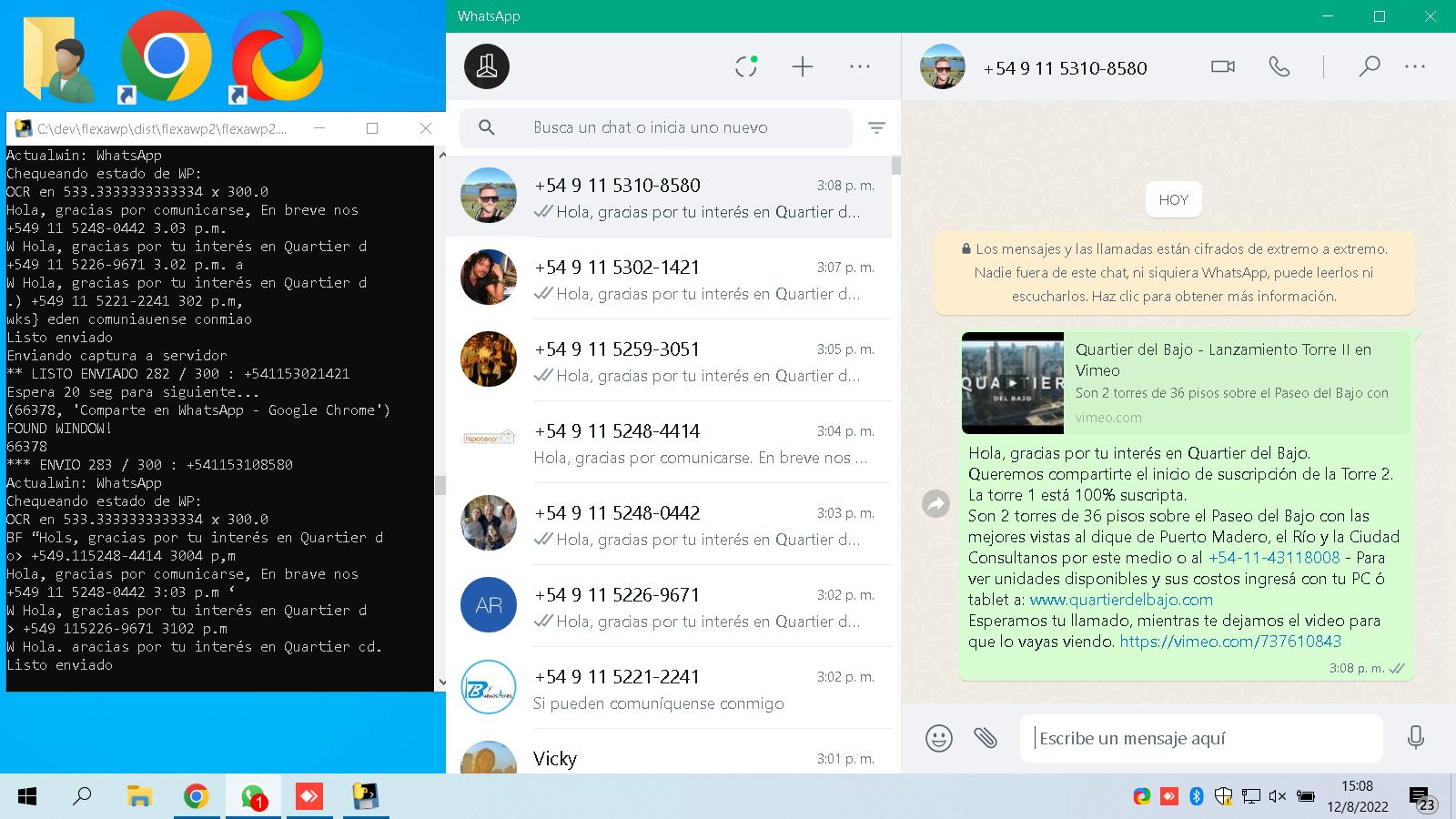Open the network tray icon
1456x819 pixels.
point(1251,796)
